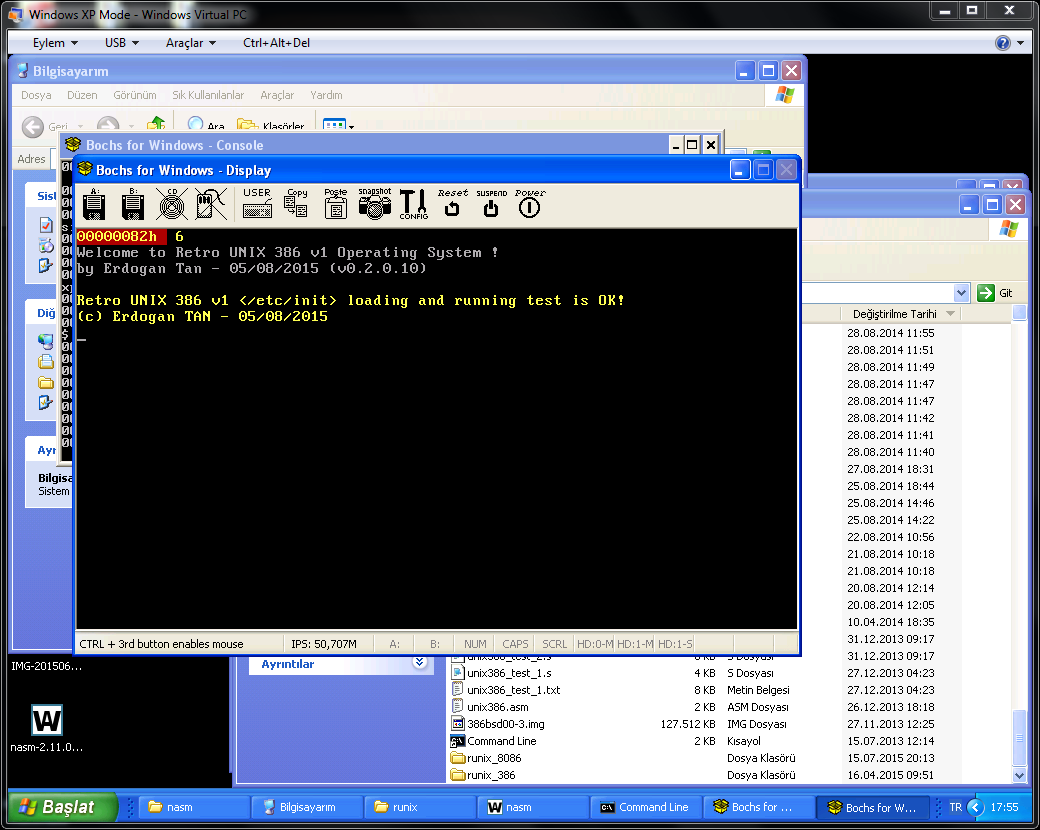Collapse the Ayrıntılar panel chevron
Screen dimensions: 1040x830
(x=419, y=662)
